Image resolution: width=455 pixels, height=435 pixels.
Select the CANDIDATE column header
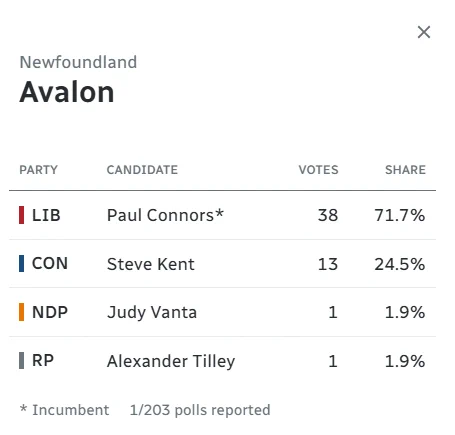point(142,170)
